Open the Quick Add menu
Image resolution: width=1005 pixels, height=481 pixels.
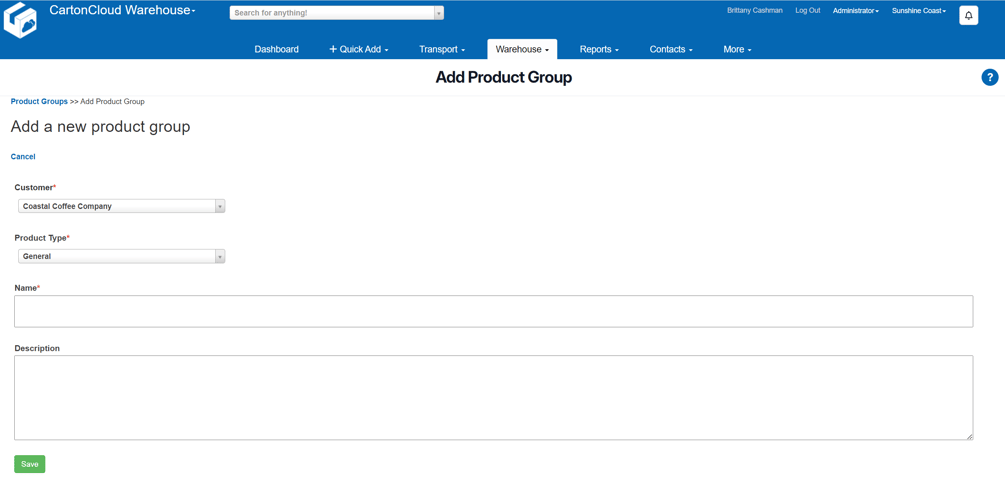(x=359, y=49)
